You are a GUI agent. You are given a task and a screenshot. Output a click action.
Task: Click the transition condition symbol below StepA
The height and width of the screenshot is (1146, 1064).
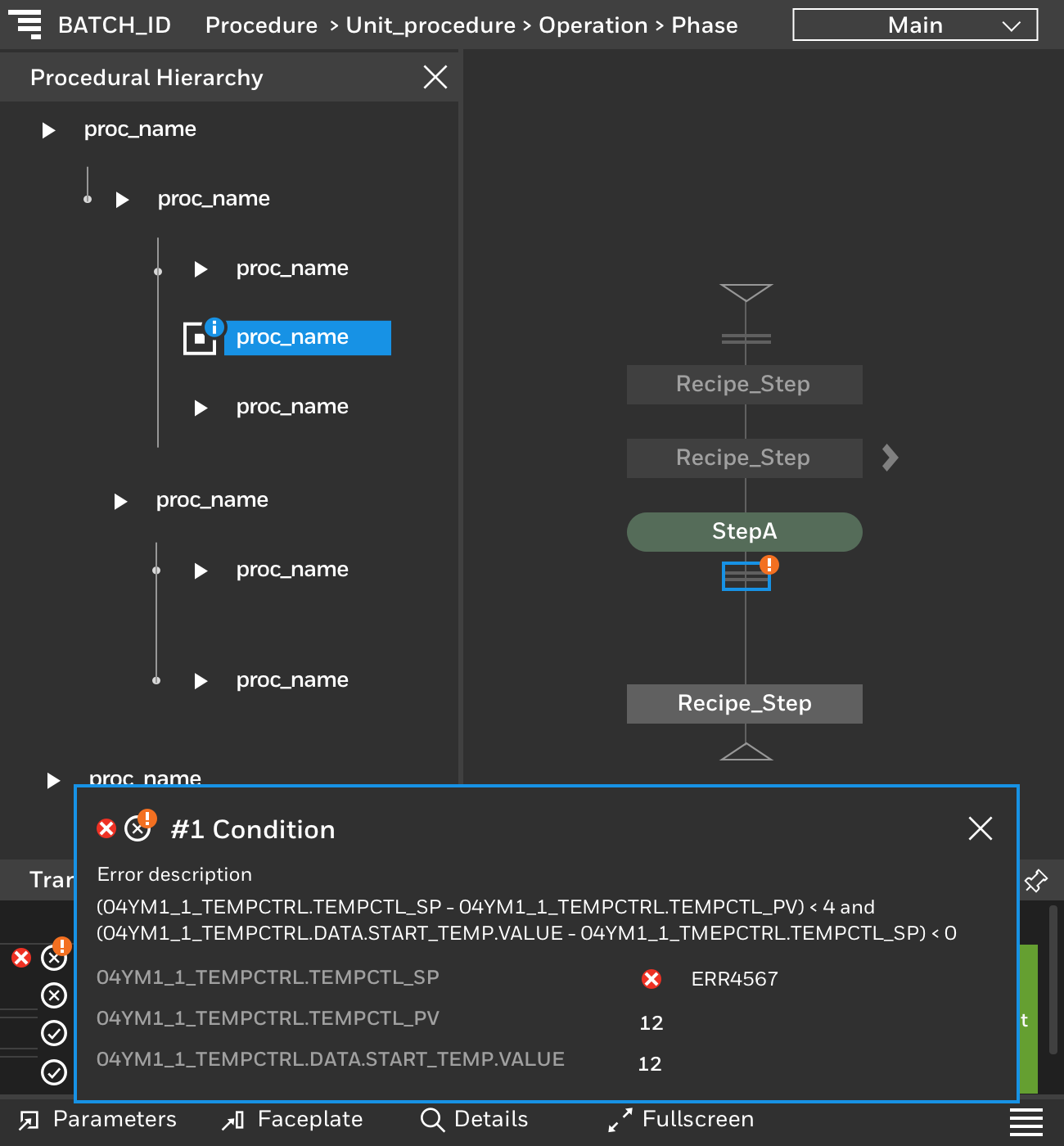coord(746,576)
